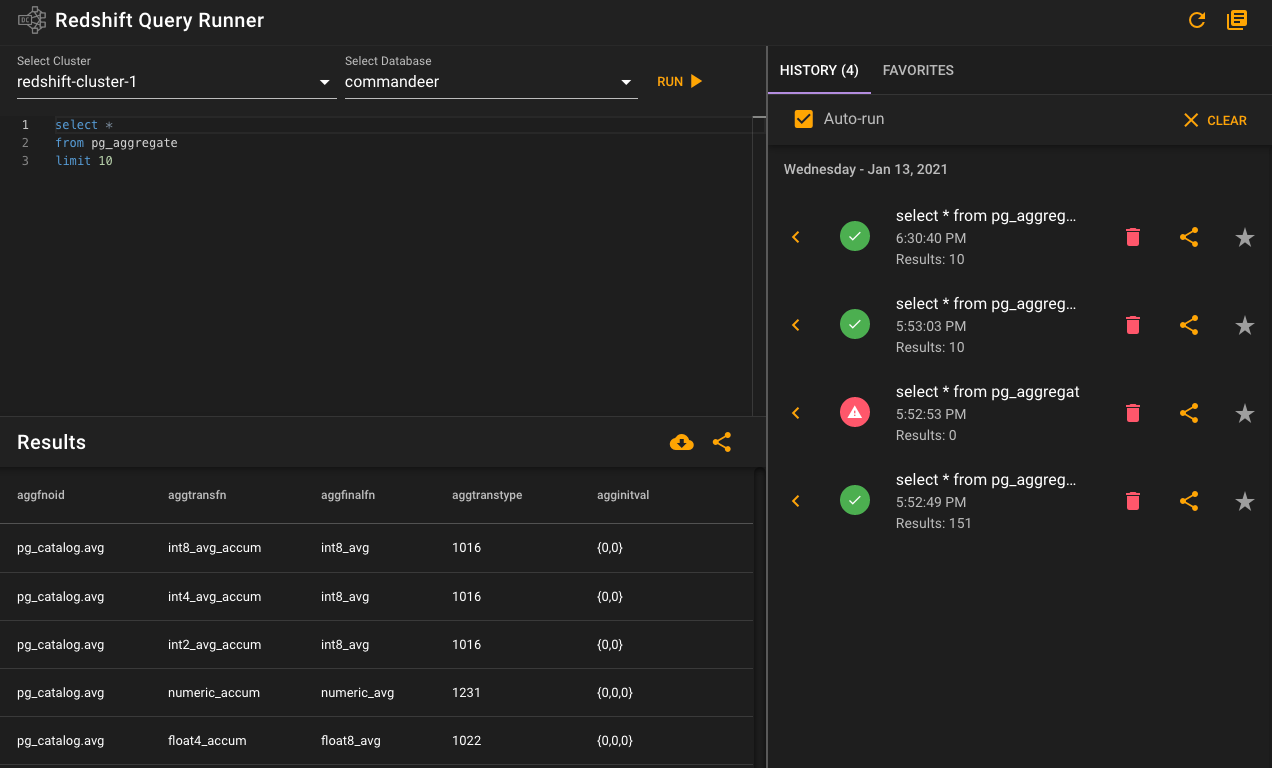Viewport: 1272px width, 768px height.
Task: Select the History (4) tab
Action: point(819,71)
